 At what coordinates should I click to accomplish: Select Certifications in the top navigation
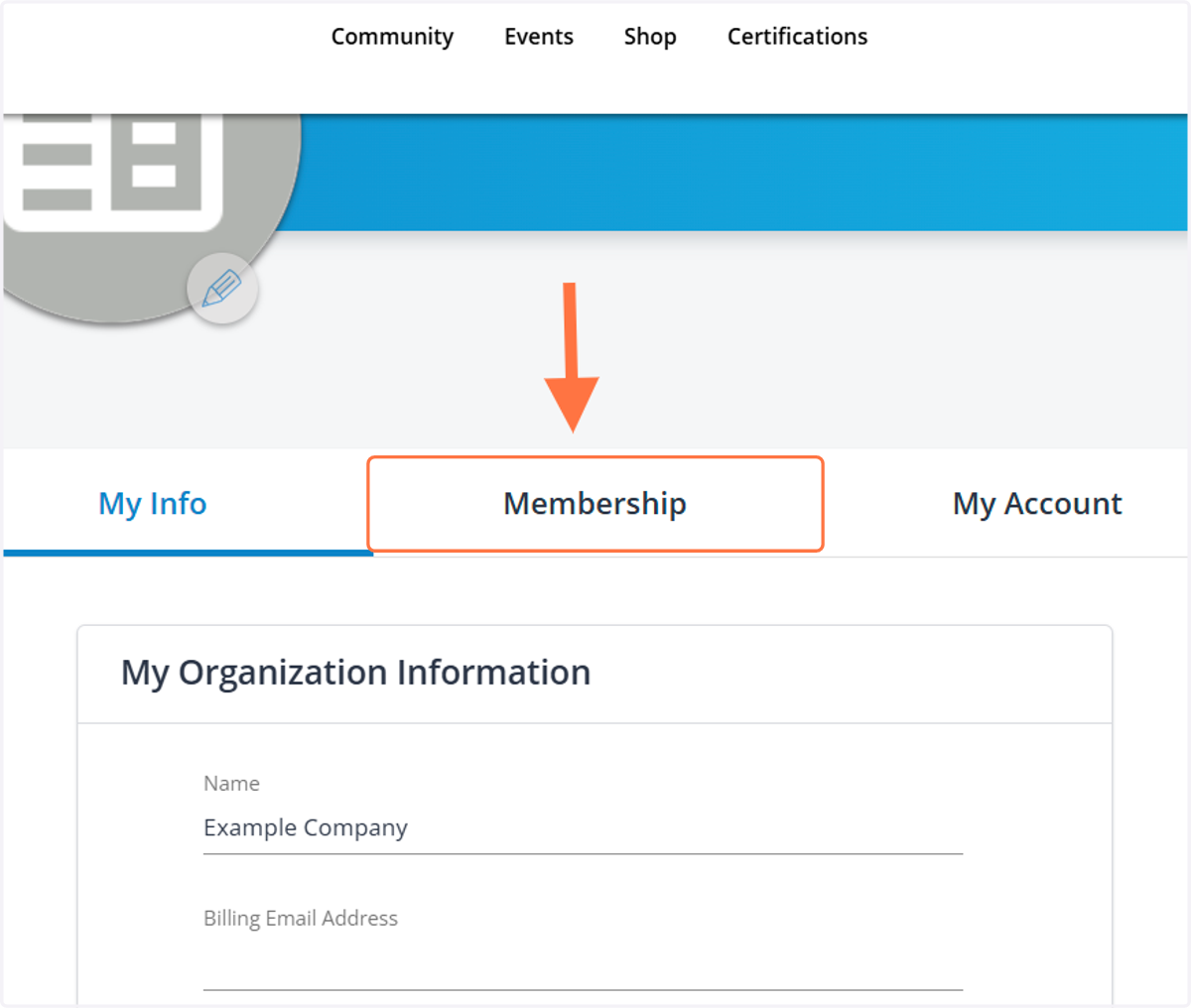[x=797, y=37]
